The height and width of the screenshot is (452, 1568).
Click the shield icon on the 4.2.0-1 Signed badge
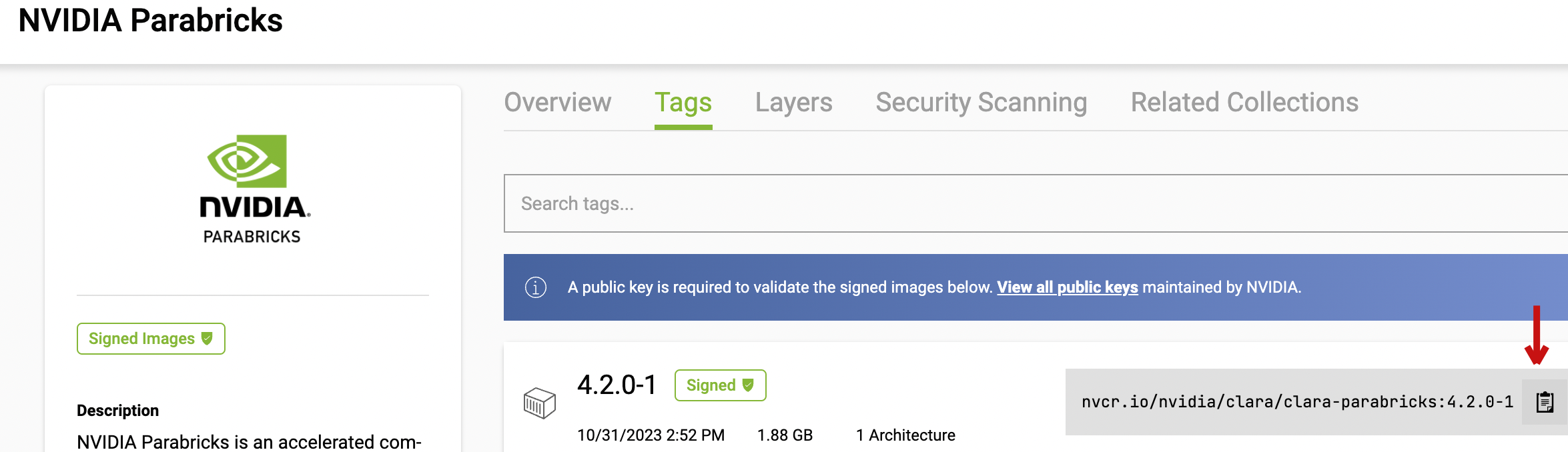[x=748, y=385]
